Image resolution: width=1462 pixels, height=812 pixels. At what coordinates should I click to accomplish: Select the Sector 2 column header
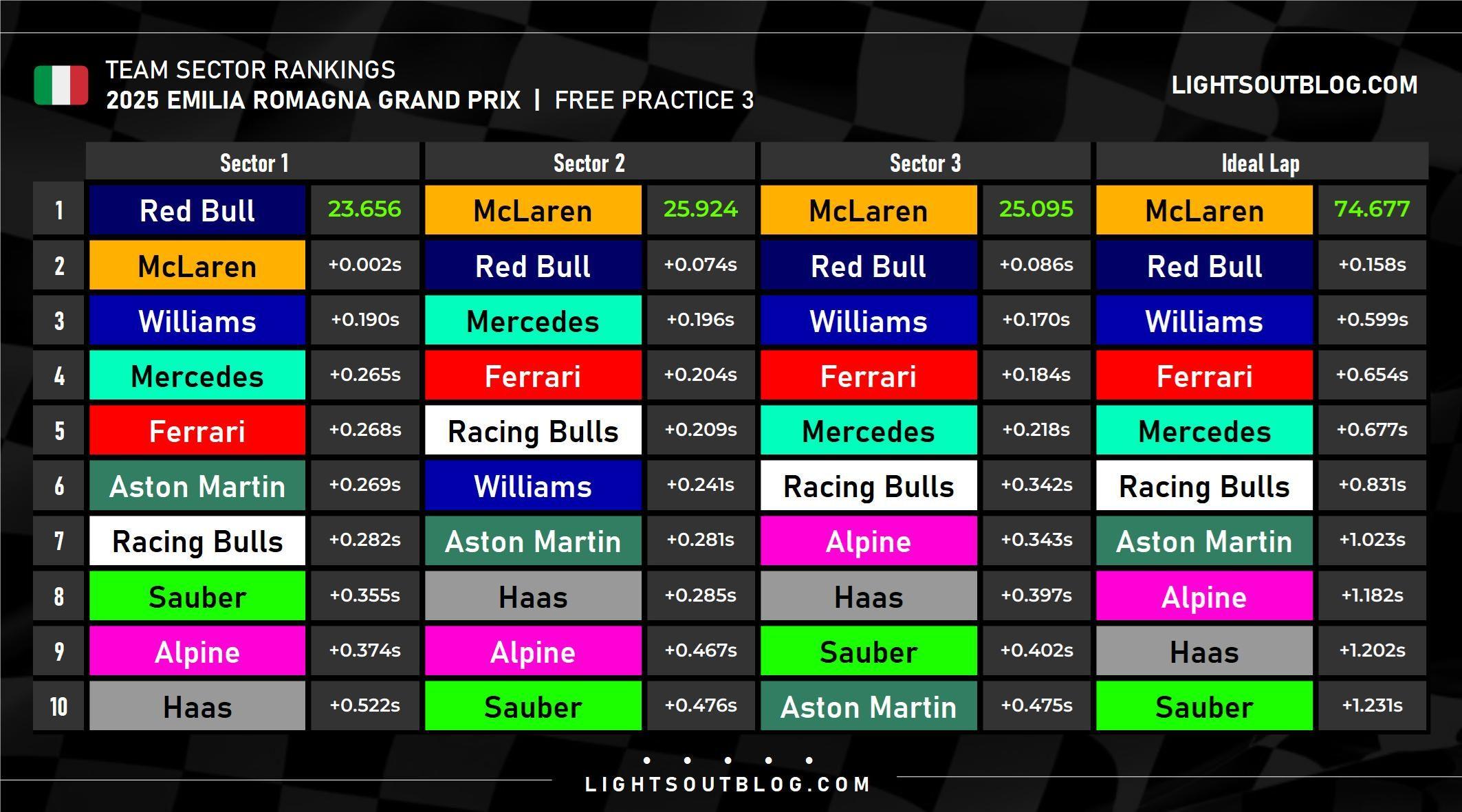(x=589, y=163)
